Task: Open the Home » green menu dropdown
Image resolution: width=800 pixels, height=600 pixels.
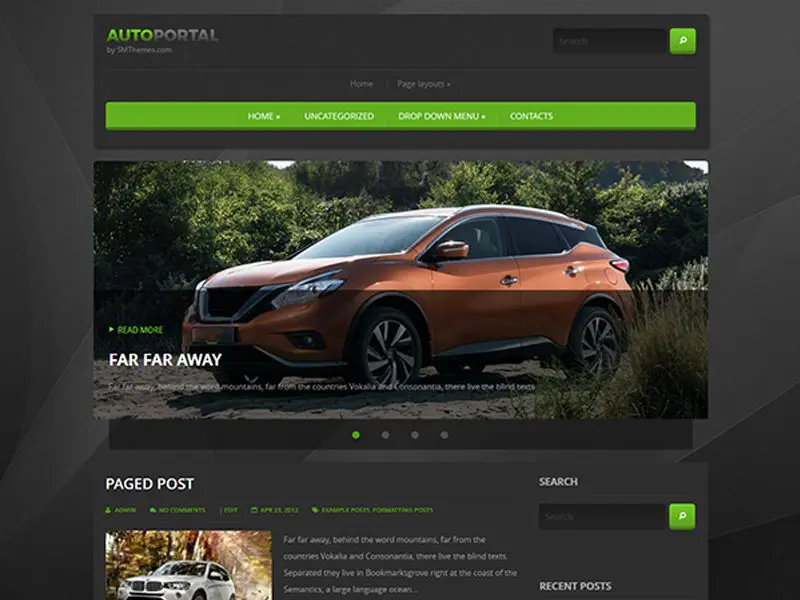Action: [264, 116]
